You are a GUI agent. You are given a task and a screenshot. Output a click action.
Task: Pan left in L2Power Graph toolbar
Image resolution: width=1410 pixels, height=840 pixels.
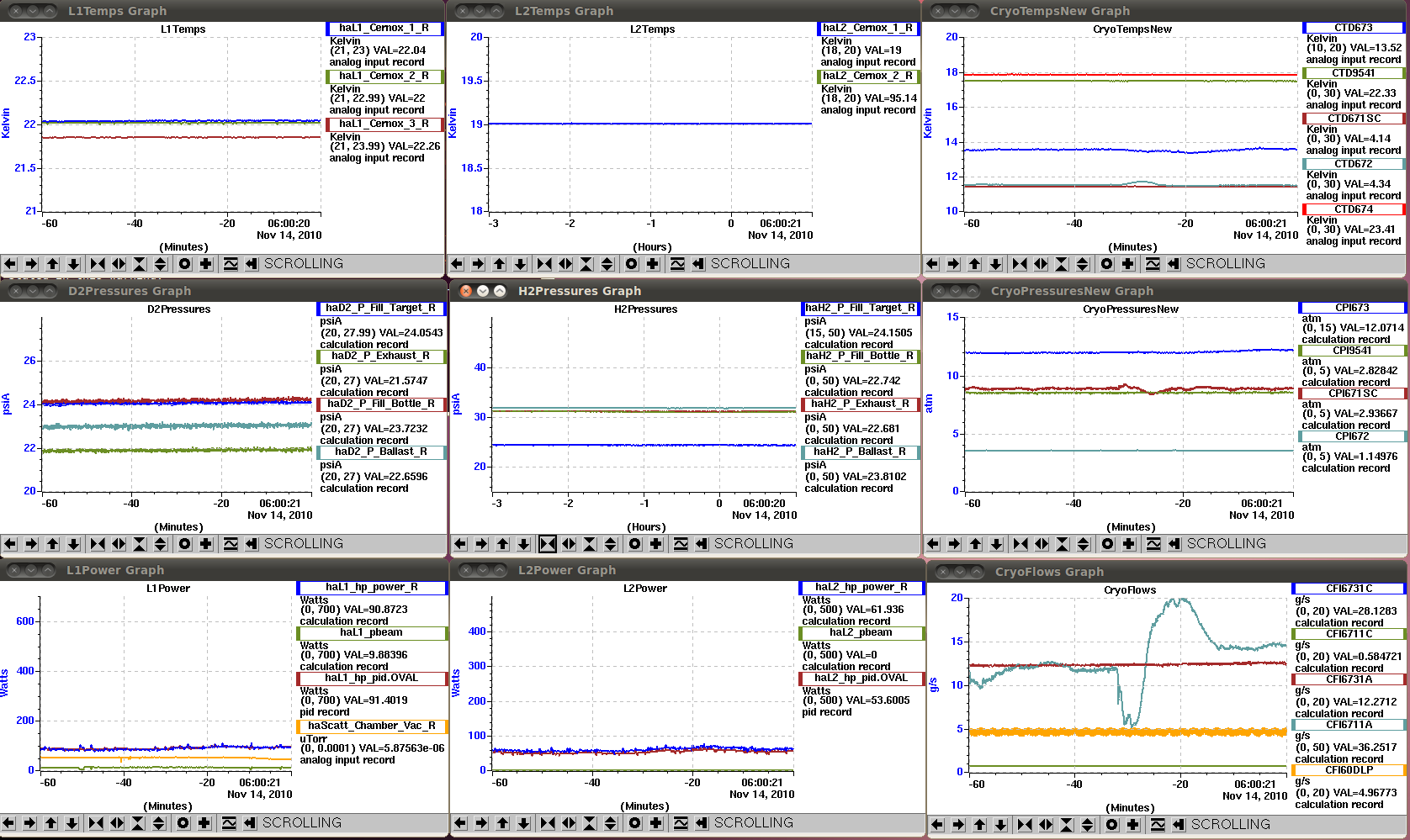(460, 823)
